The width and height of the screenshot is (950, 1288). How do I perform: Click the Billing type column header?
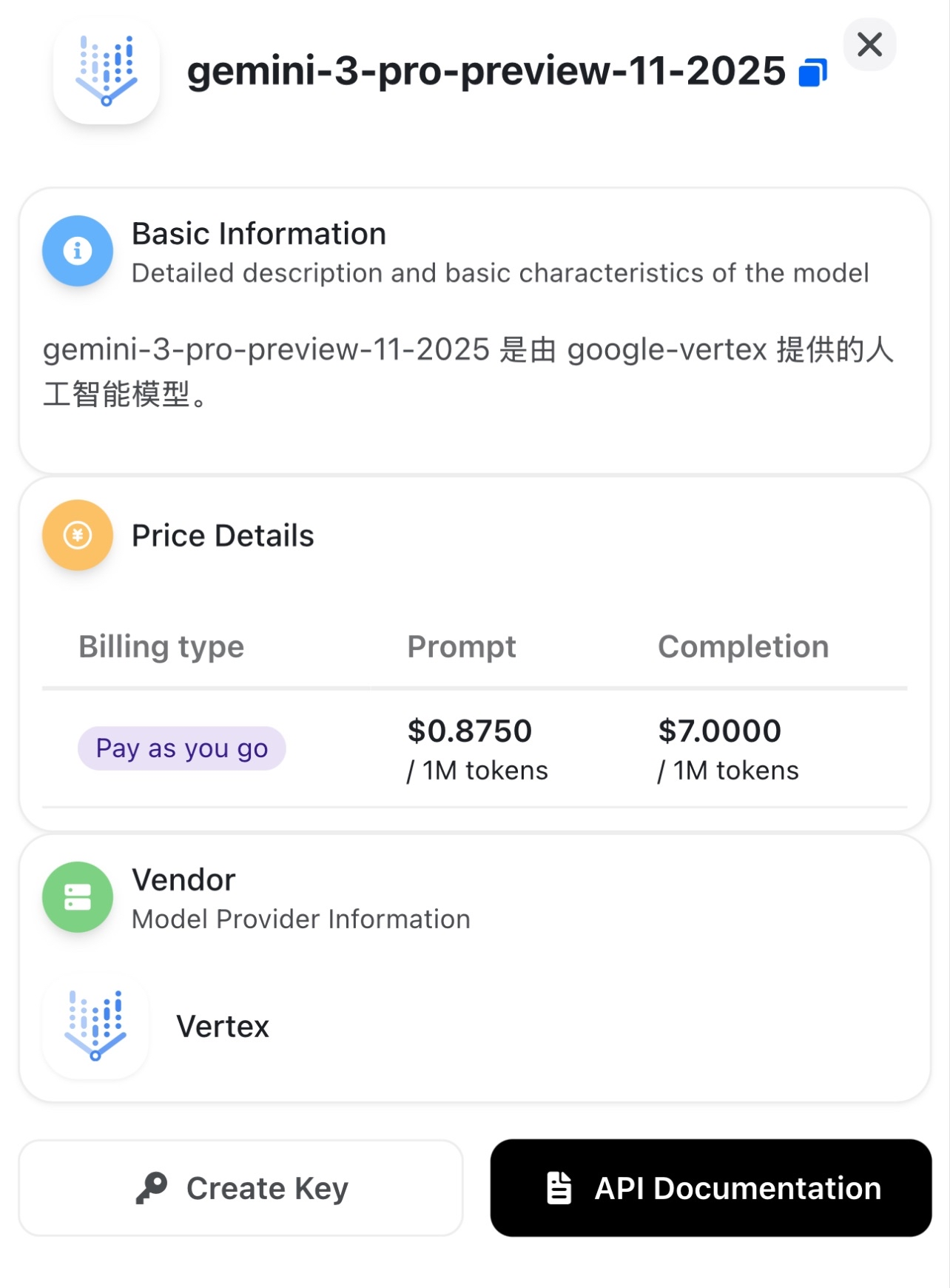tap(161, 646)
